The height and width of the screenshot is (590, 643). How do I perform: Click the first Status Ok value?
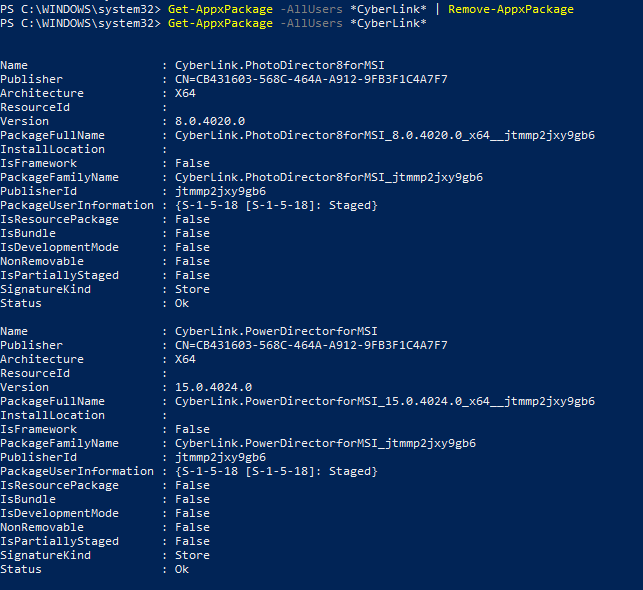tap(182, 303)
